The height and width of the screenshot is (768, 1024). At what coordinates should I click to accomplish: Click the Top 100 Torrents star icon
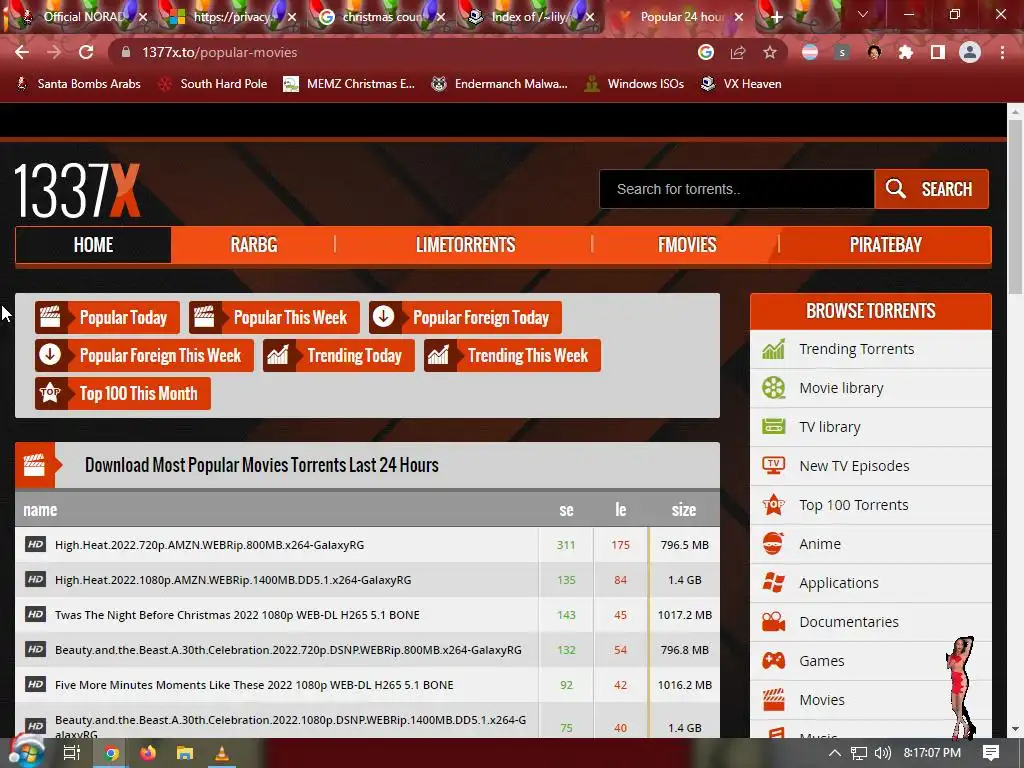(x=774, y=504)
